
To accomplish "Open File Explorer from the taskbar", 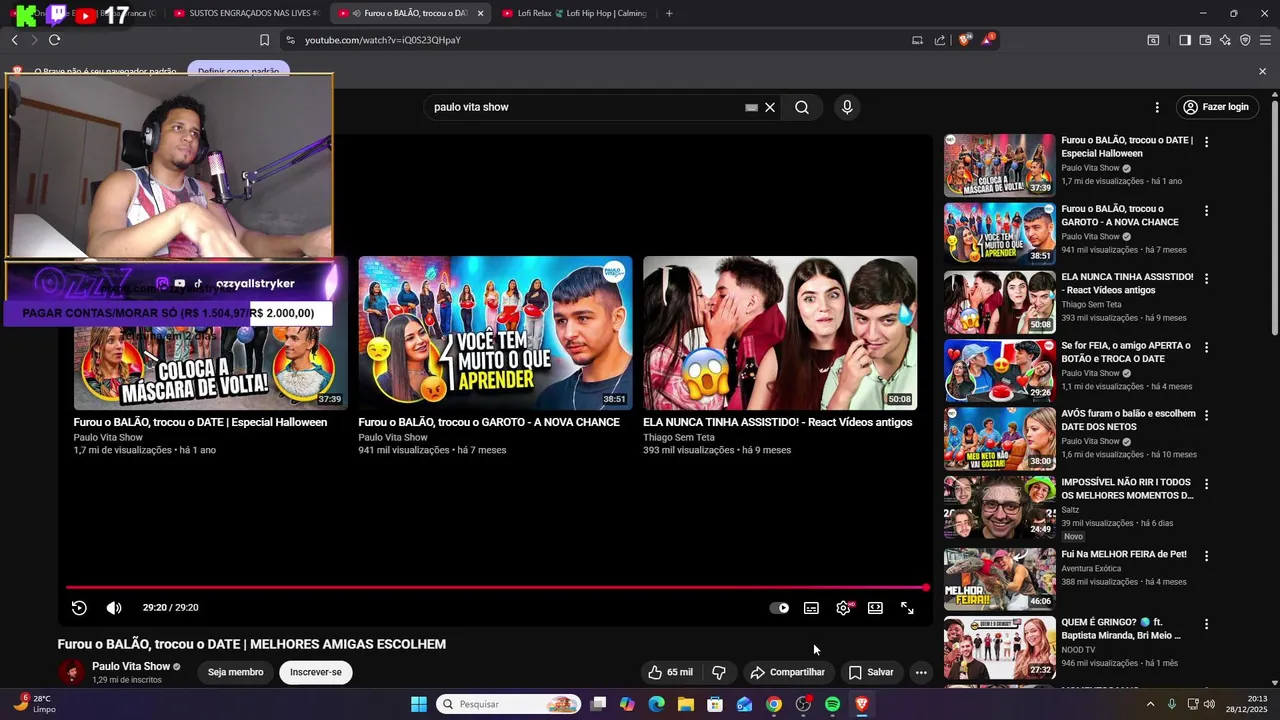I will point(685,704).
